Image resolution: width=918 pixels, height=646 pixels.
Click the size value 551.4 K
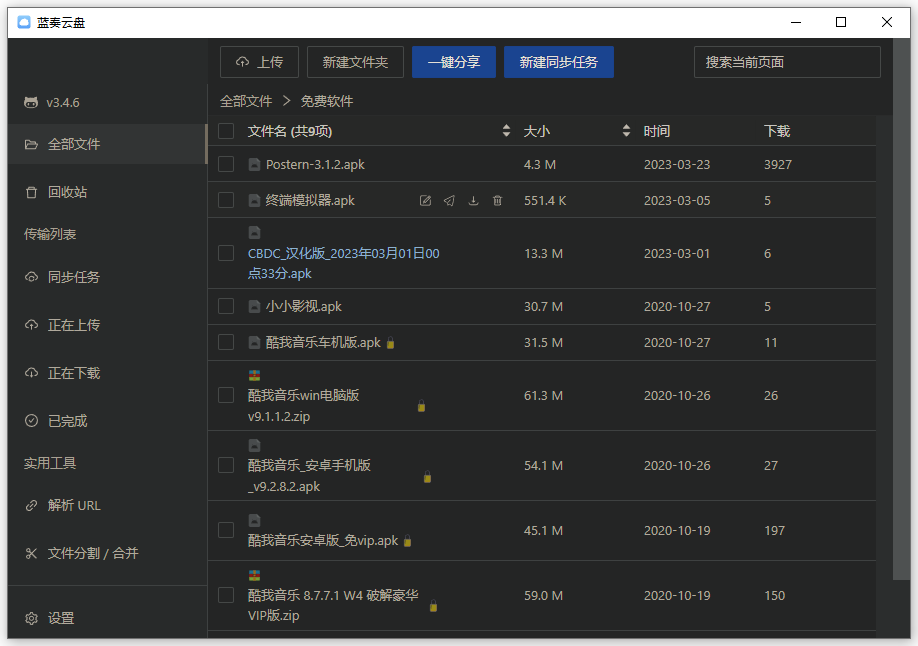pos(545,201)
